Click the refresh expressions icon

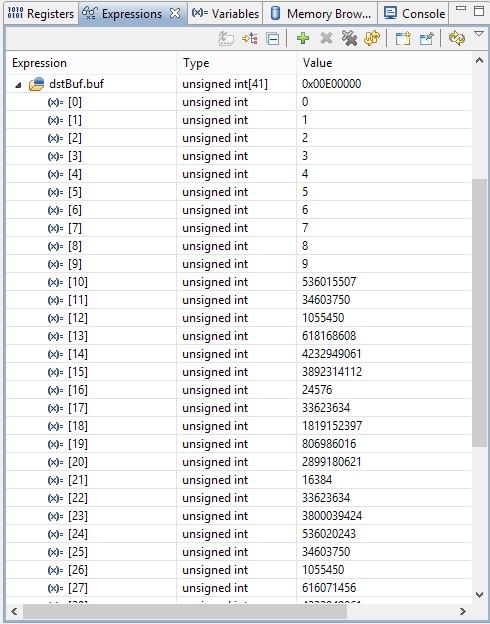tap(372, 38)
